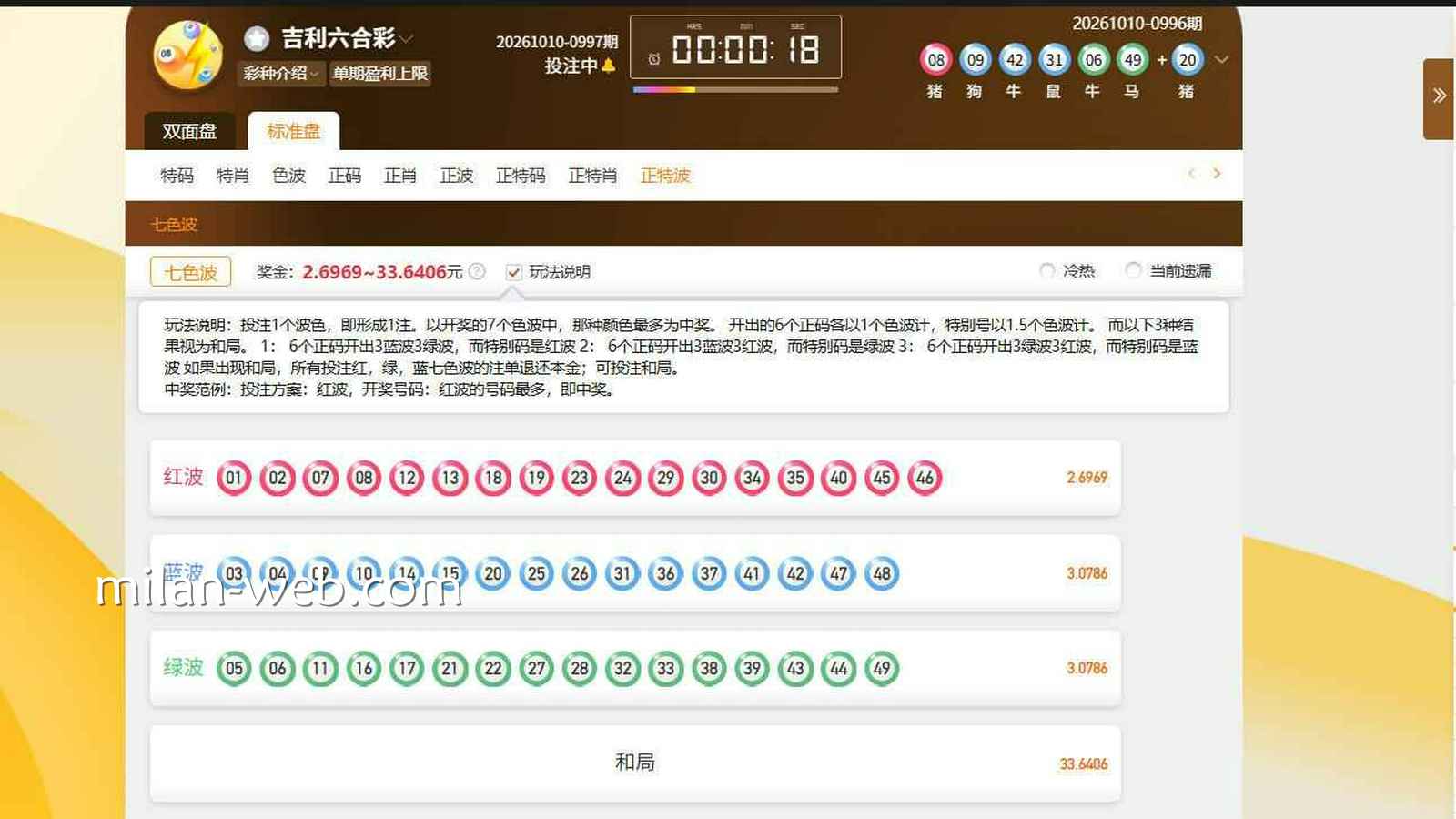The image size is (1456, 819).
Task: Click drawn green ball 06 in results header
Action: [x=1093, y=60]
